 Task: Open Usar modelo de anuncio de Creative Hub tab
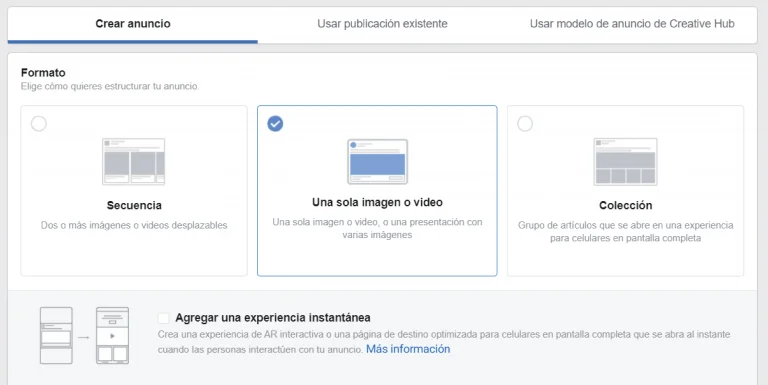point(632,24)
